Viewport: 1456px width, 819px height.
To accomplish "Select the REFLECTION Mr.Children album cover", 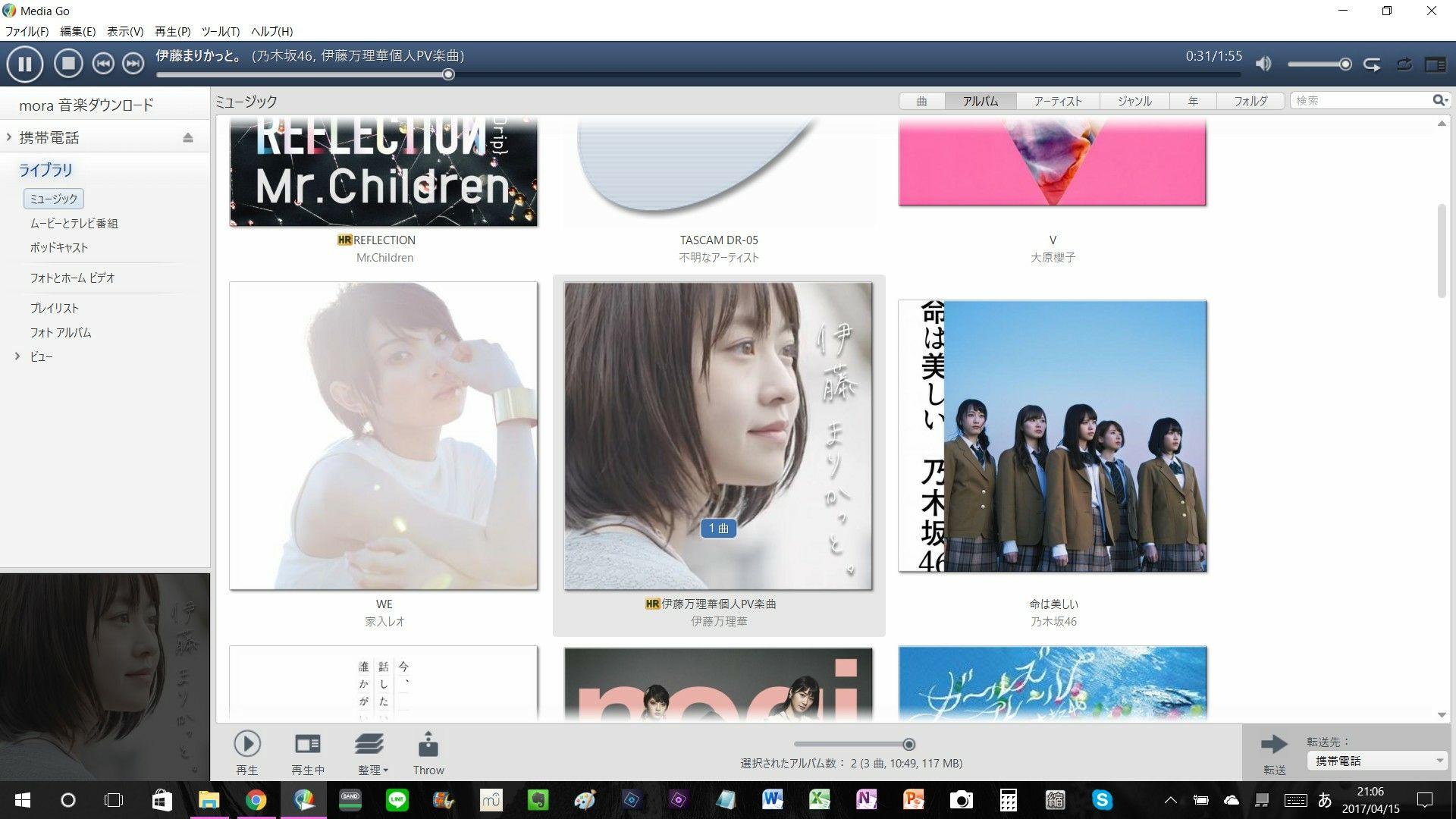I will 384,171.
